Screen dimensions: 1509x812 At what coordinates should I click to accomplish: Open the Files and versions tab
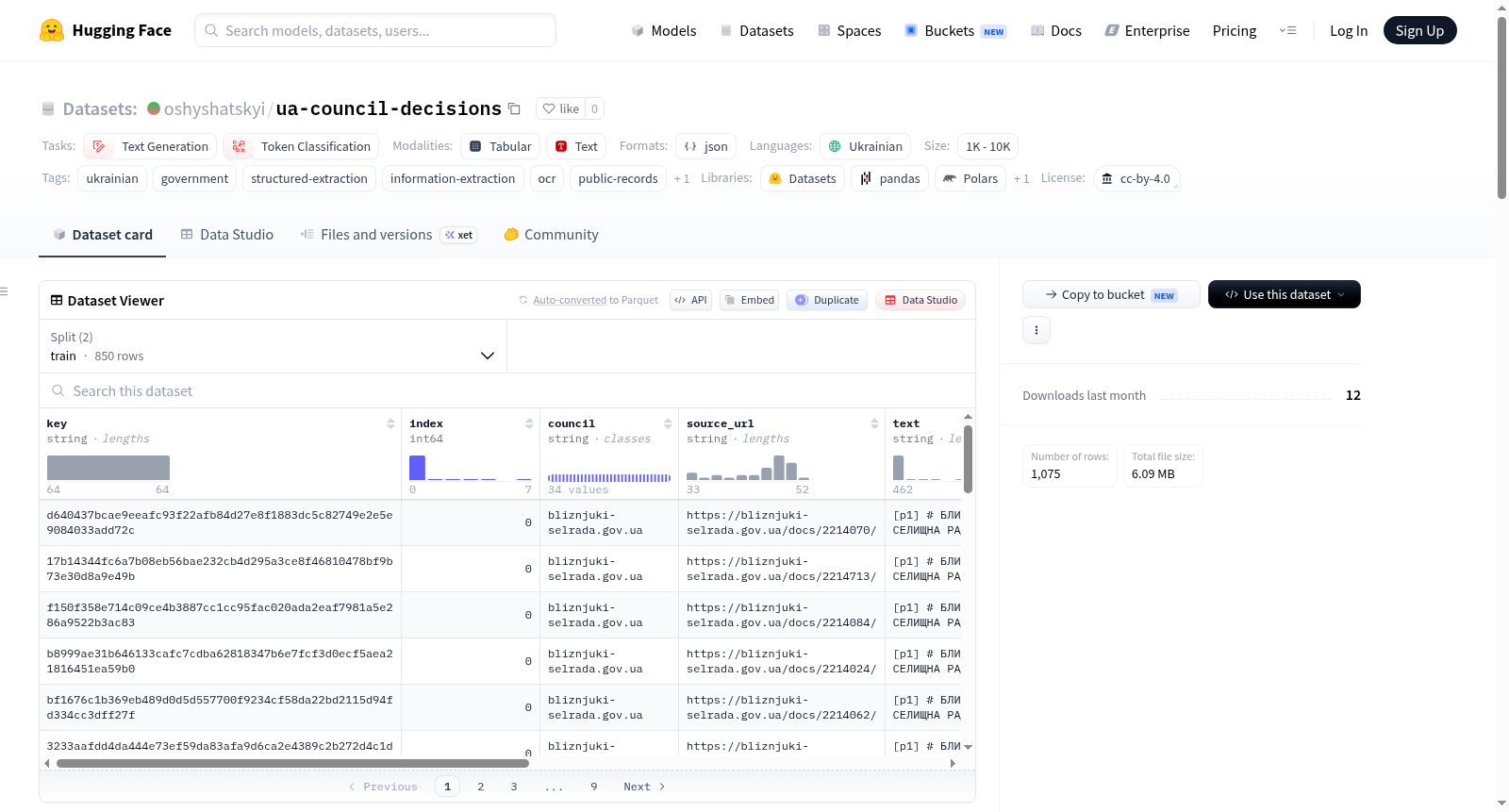389,235
